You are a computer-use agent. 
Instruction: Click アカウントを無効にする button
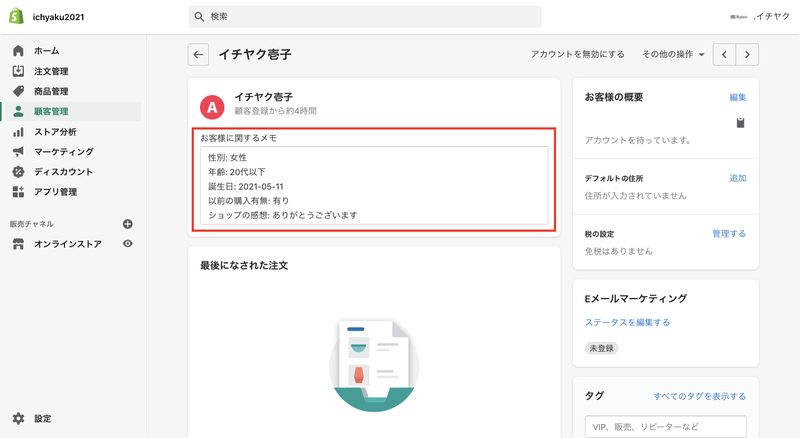pyautogui.click(x=577, y=54)
